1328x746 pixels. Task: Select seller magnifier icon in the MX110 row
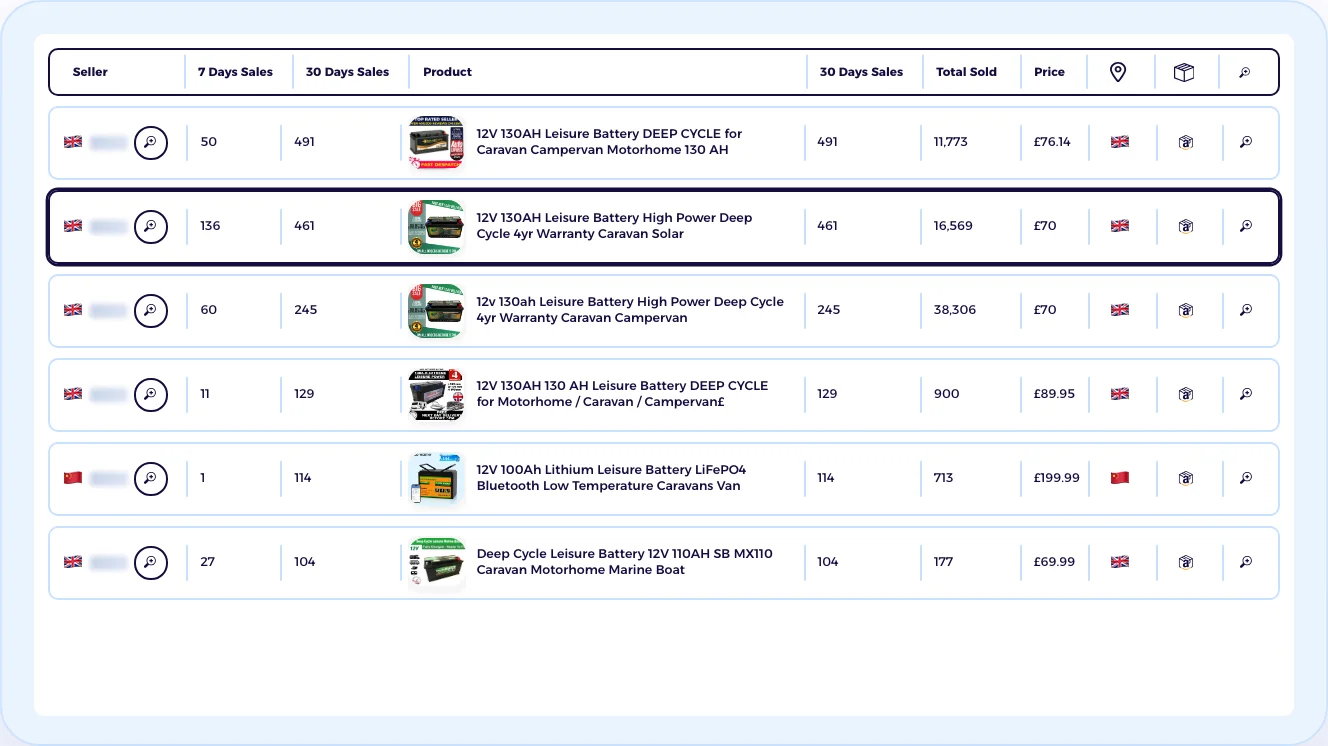[x=151, y=562]
